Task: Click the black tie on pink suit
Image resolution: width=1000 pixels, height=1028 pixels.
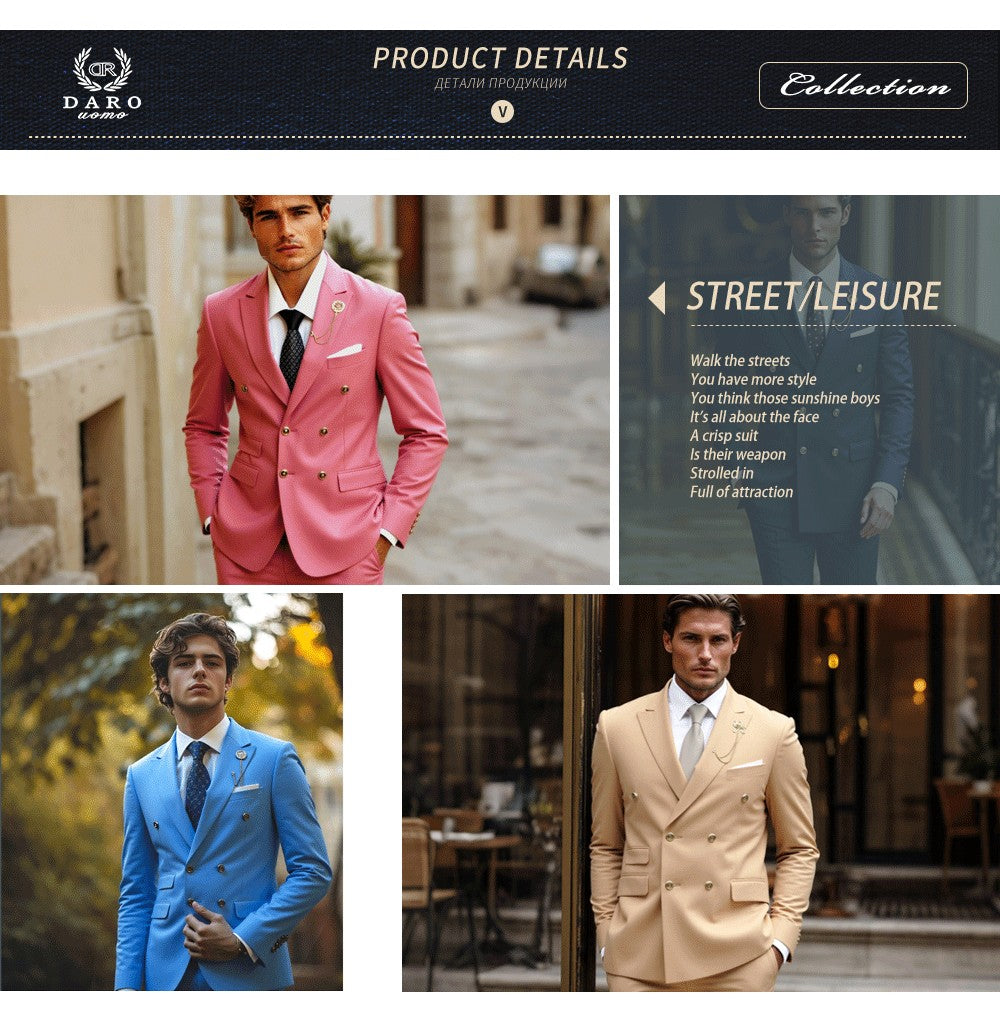Action: click(x=292, y=347)
